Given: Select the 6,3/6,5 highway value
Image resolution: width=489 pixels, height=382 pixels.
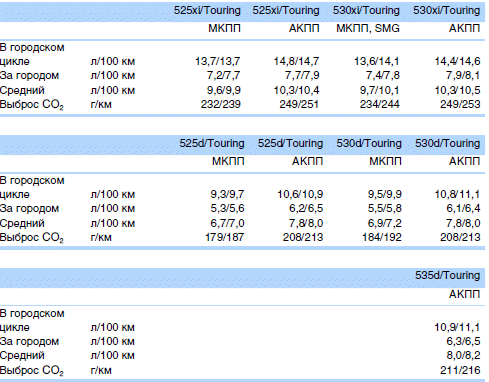Looking at the screenshot, I should 463,341.
